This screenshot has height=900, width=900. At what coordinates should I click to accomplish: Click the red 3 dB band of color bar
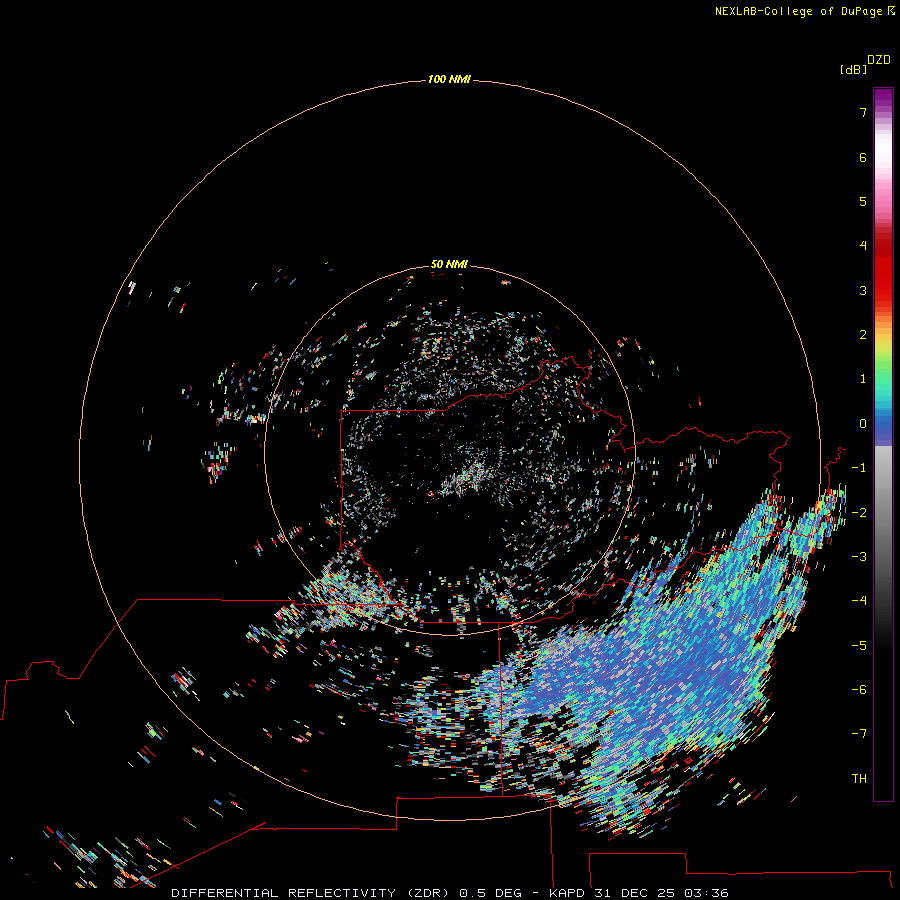883,287
